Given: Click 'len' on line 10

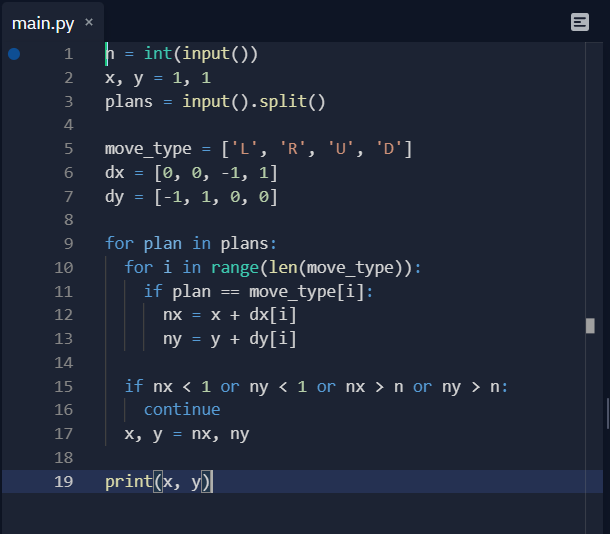Looking at the screenshot, I should [283, 268].
